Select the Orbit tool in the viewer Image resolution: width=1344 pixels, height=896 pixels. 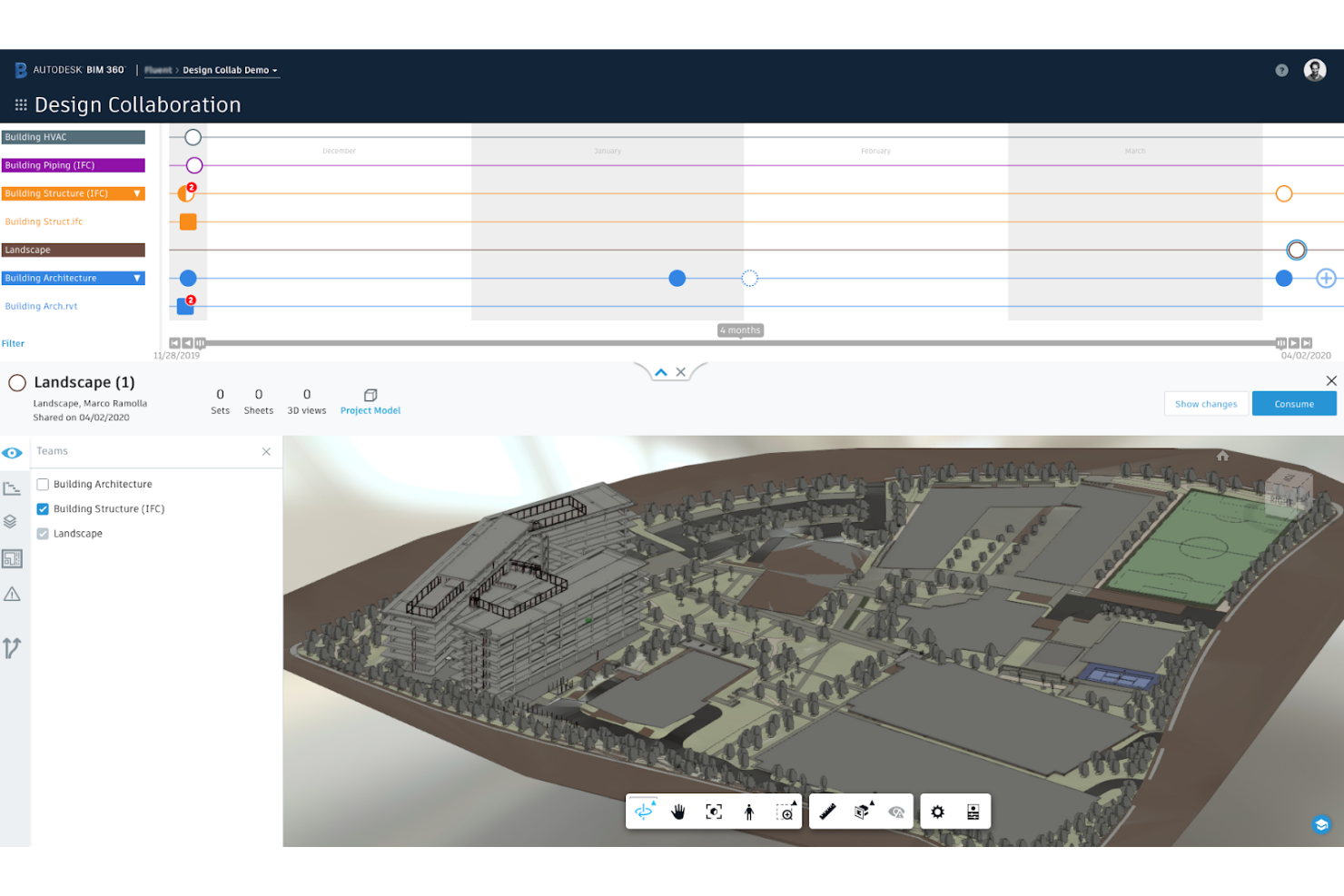coord(644,812)
